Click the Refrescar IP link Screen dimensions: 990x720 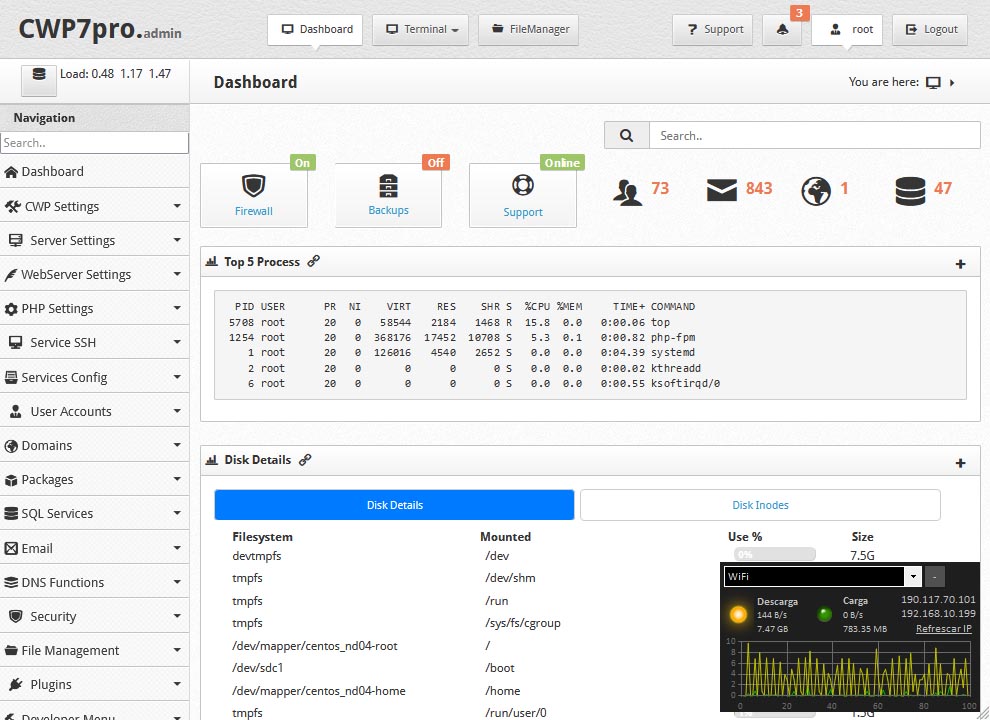tap(943, 628)
